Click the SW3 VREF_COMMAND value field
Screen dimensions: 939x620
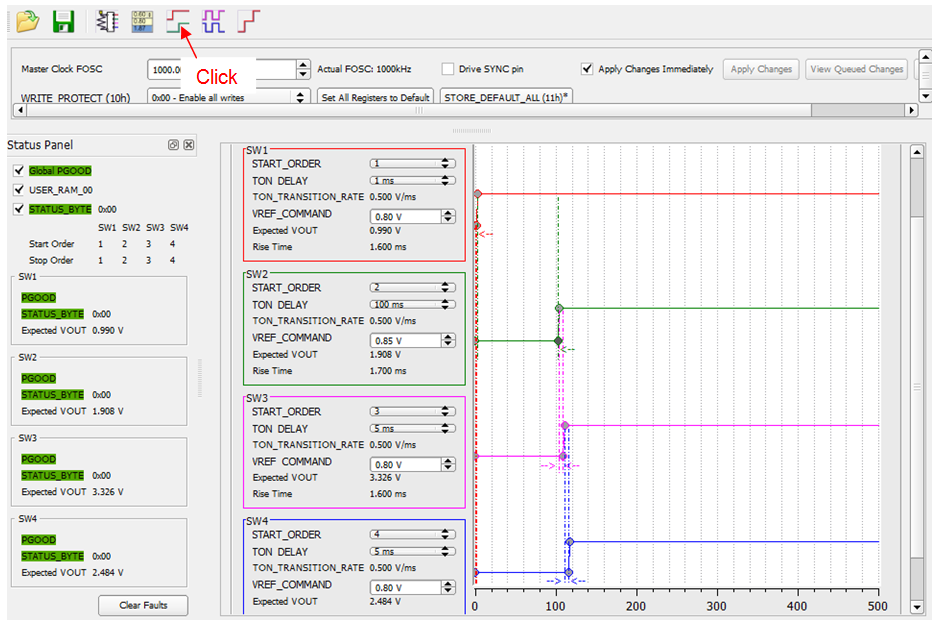pyautogui.click(x=405, y=464)
